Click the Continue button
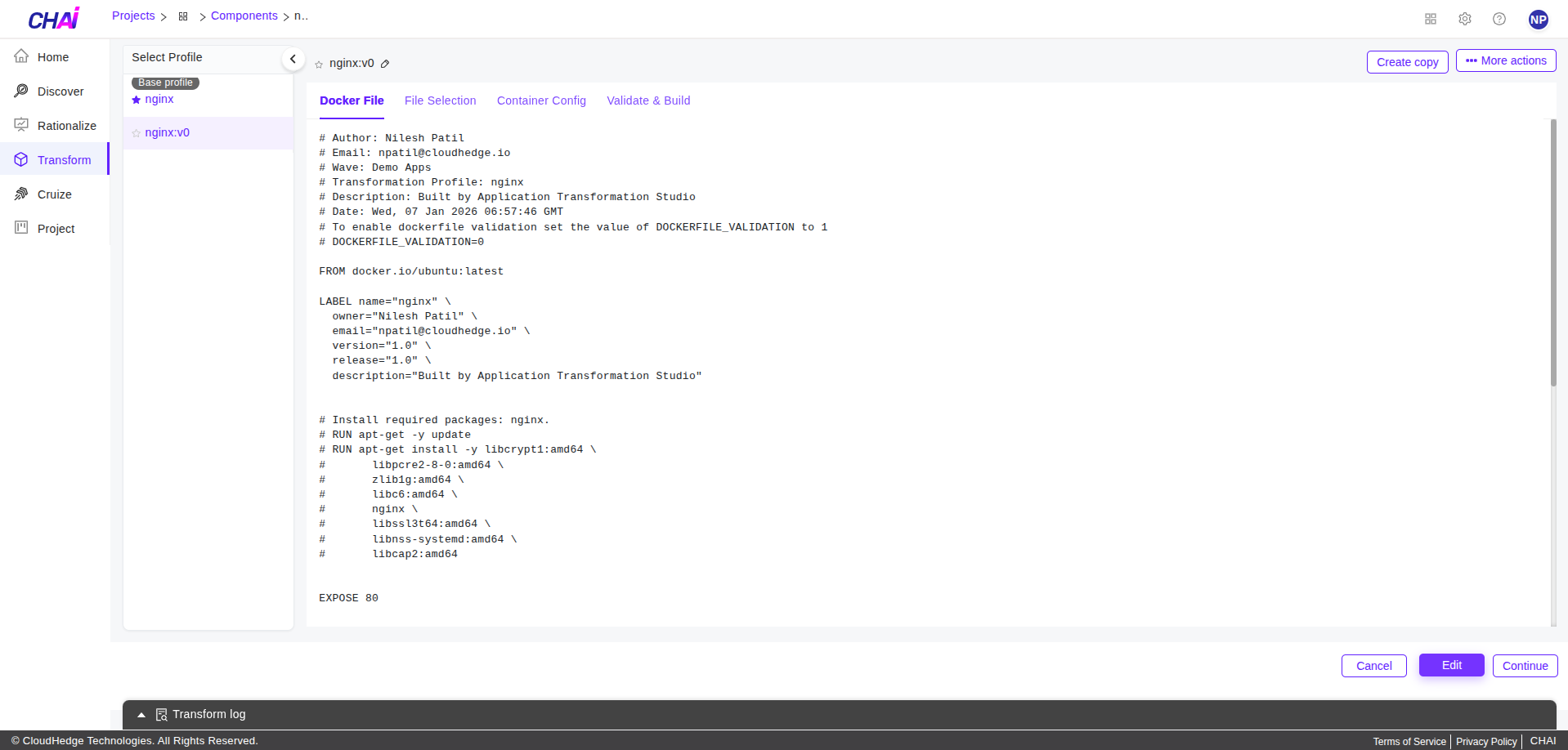Screen dimensions: 1568x750 click(x=1525, y=666)
